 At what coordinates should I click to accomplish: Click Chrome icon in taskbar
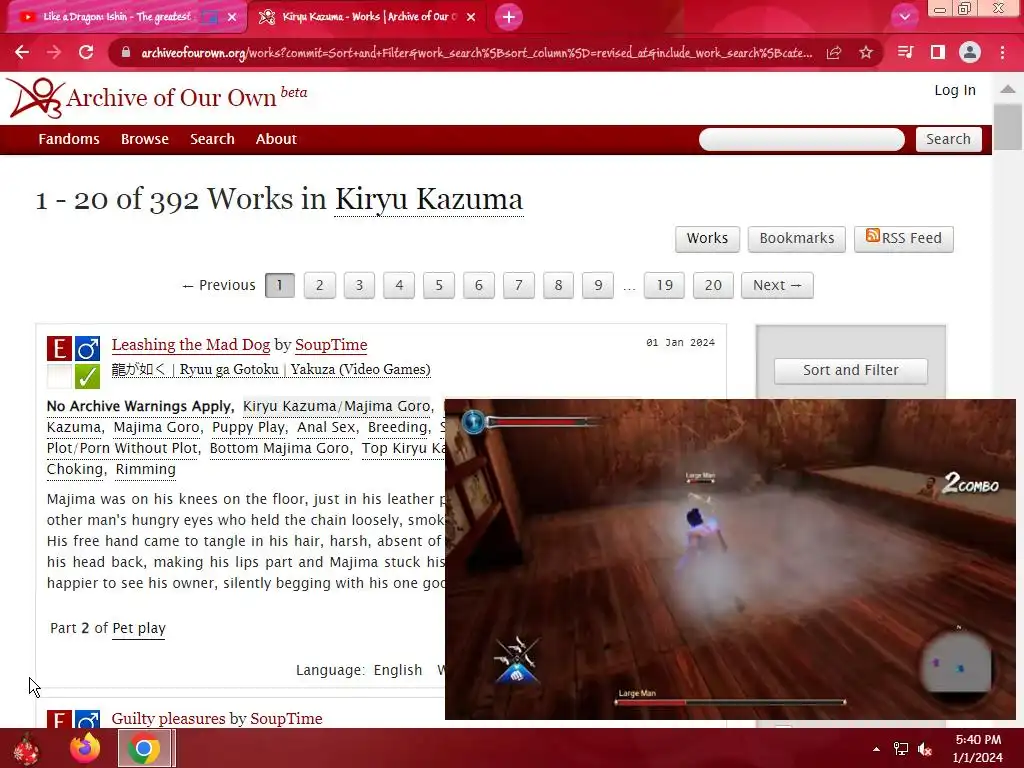[144, 748]
